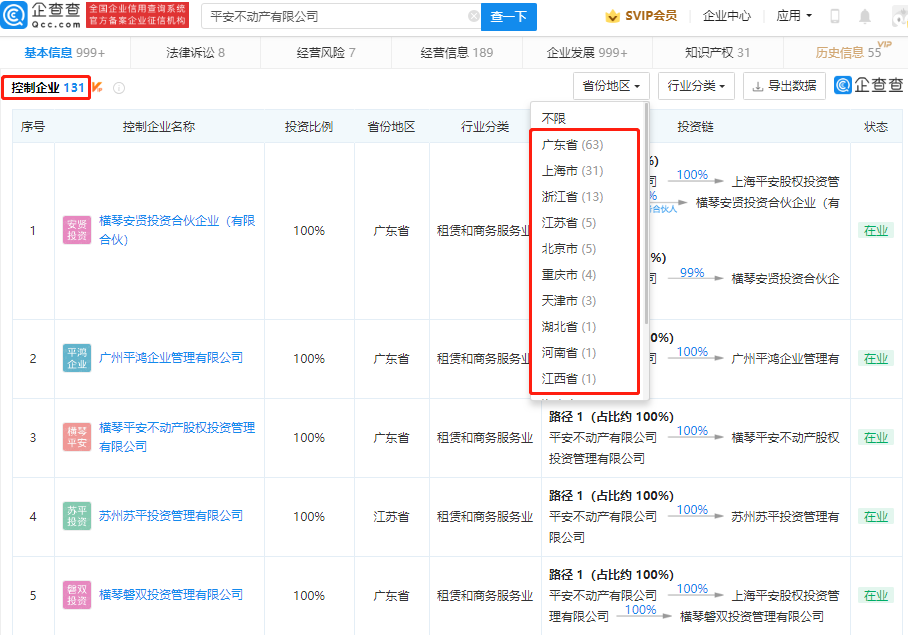Click the Qcc.com logo icon

coord(14,15)
